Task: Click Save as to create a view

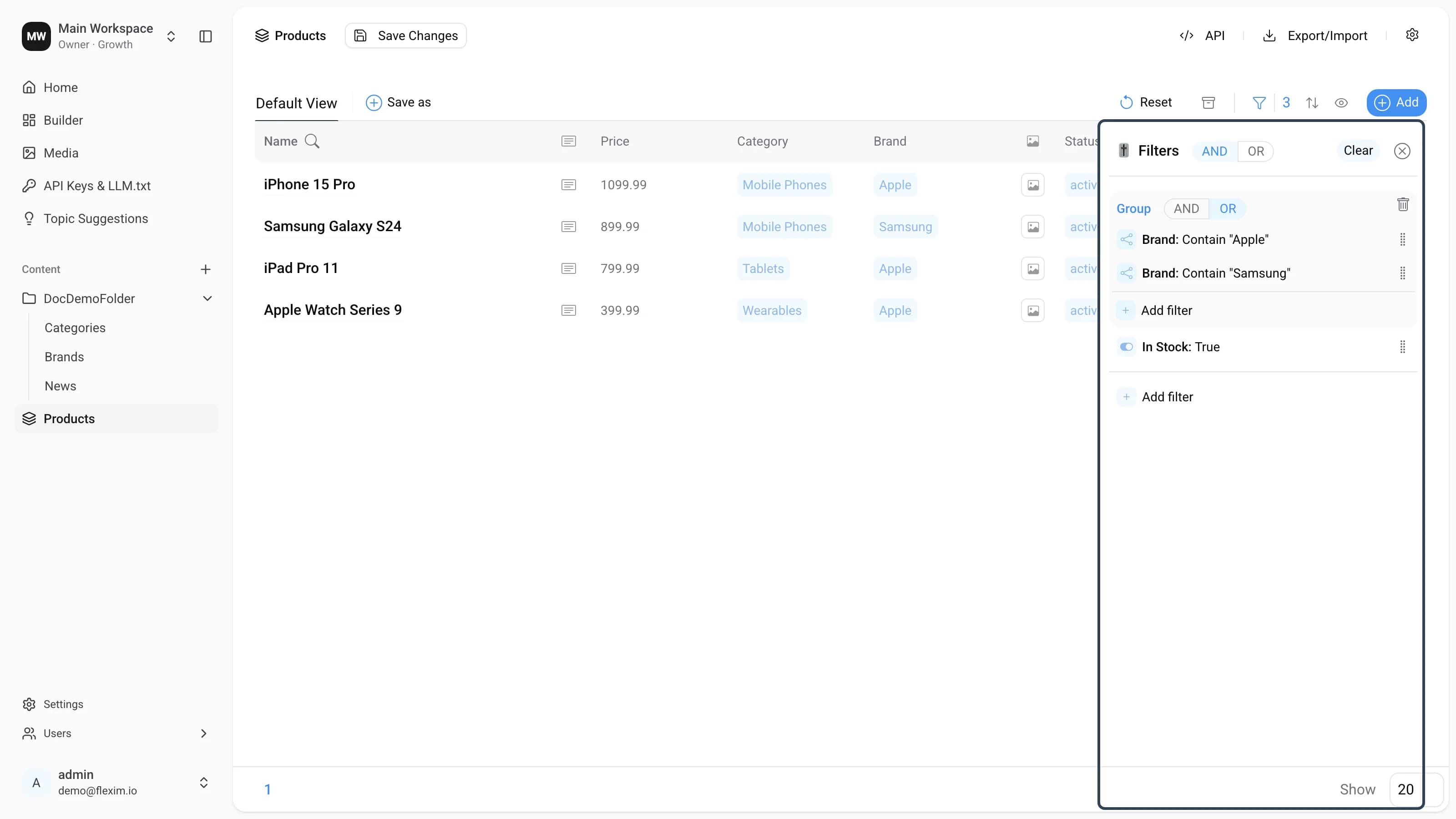Action: click(x=398, y=102)
